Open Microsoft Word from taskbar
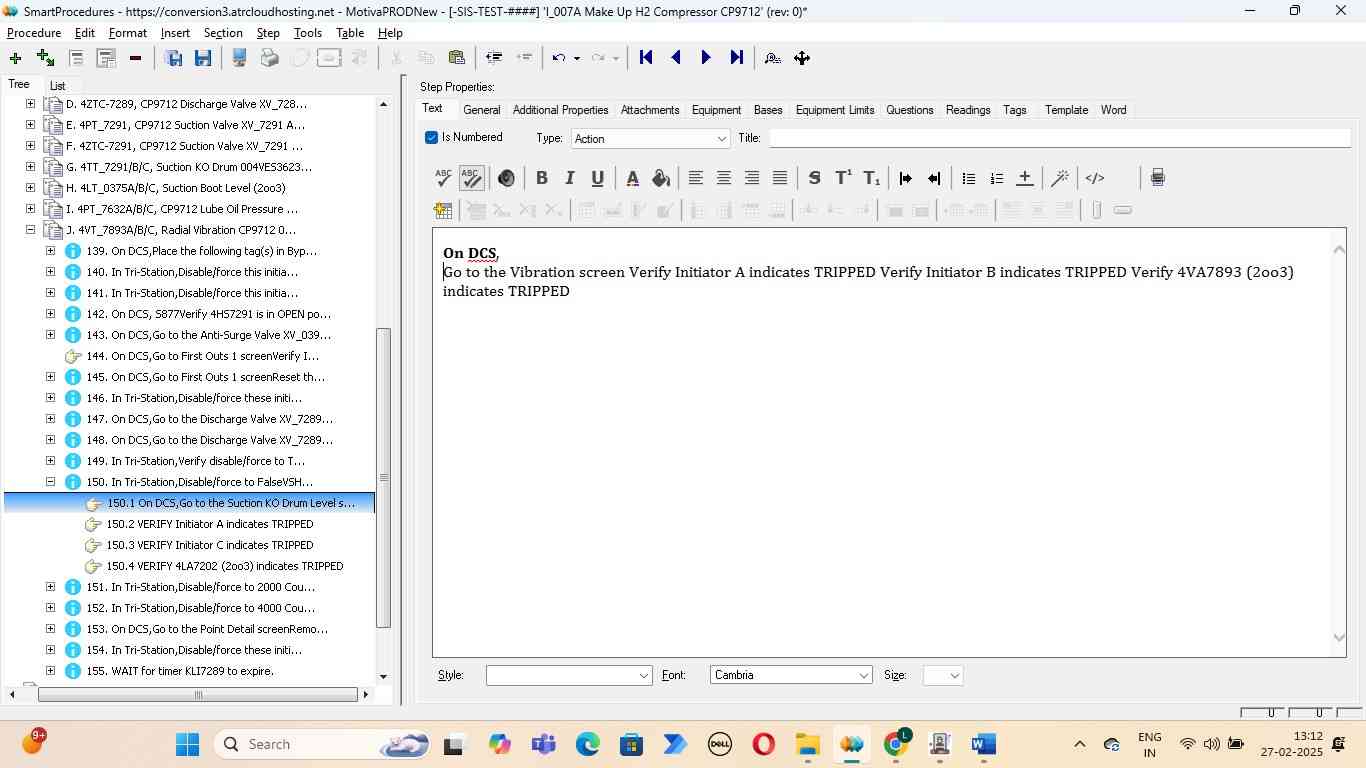Screen dimensions: 1366x768 click(983, 744)
